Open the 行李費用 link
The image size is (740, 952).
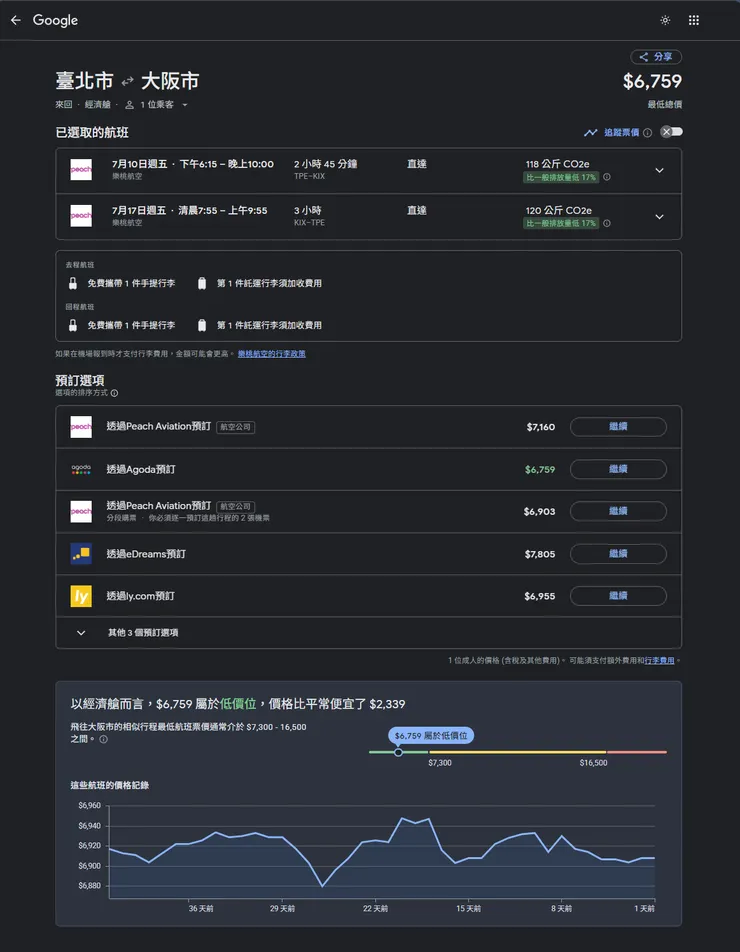click(x=659, y=661)
